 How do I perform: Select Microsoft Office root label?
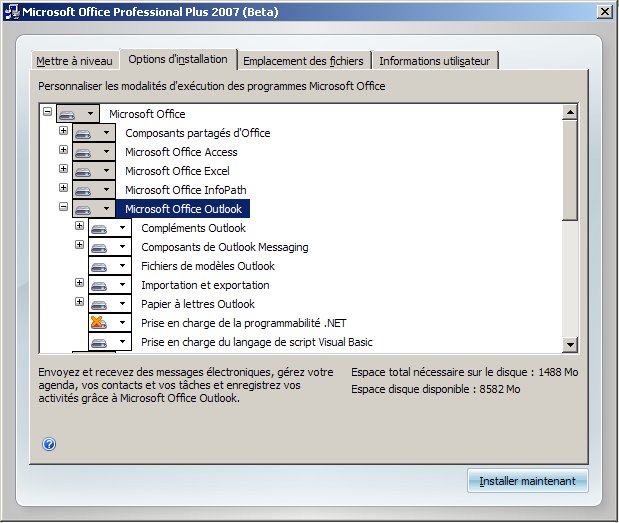tap(147, 114)
